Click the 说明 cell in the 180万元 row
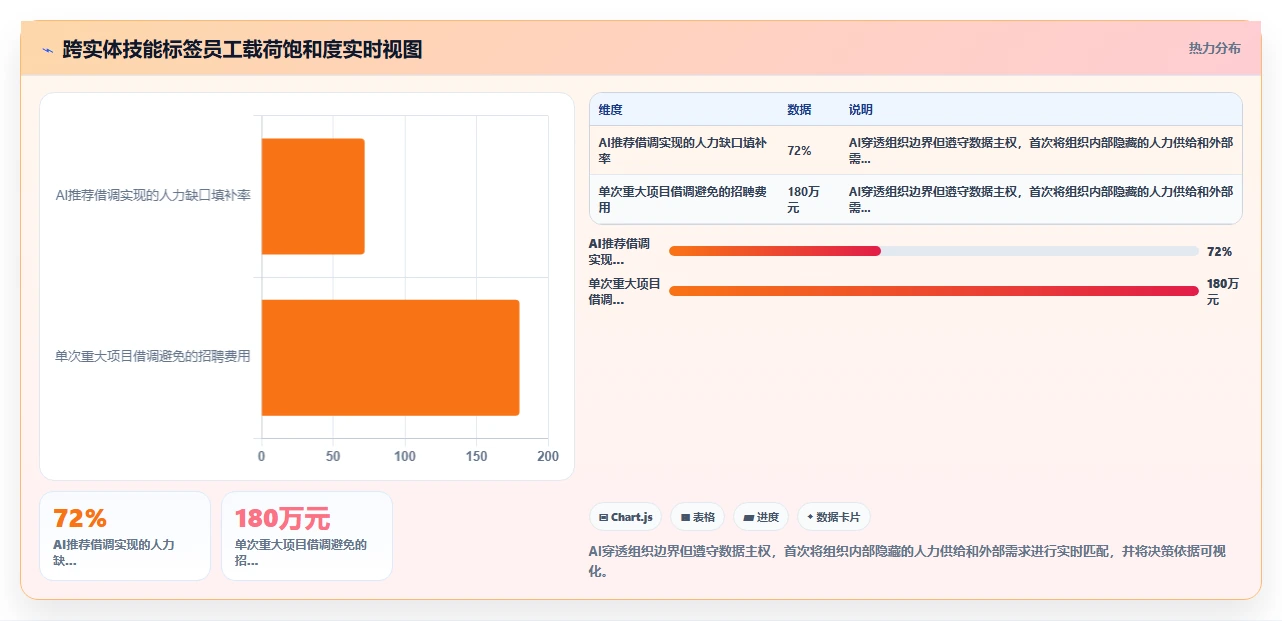This screenshot has width=1282, height=621. 1041,200
